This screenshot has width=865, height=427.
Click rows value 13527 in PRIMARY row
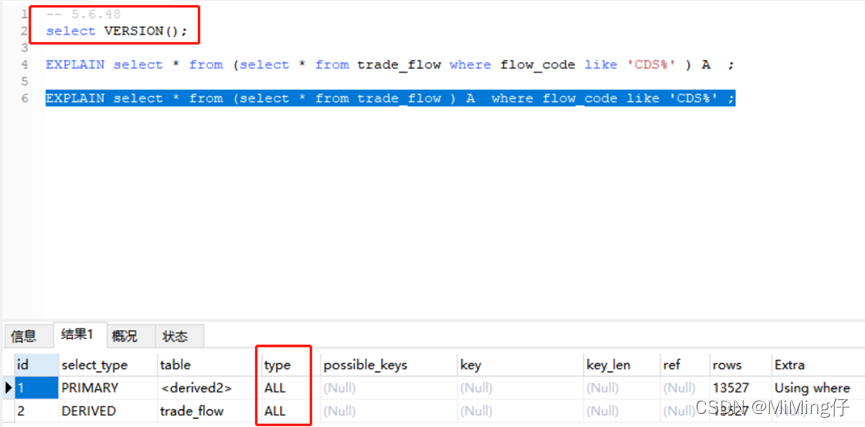[x=740, y=388]
